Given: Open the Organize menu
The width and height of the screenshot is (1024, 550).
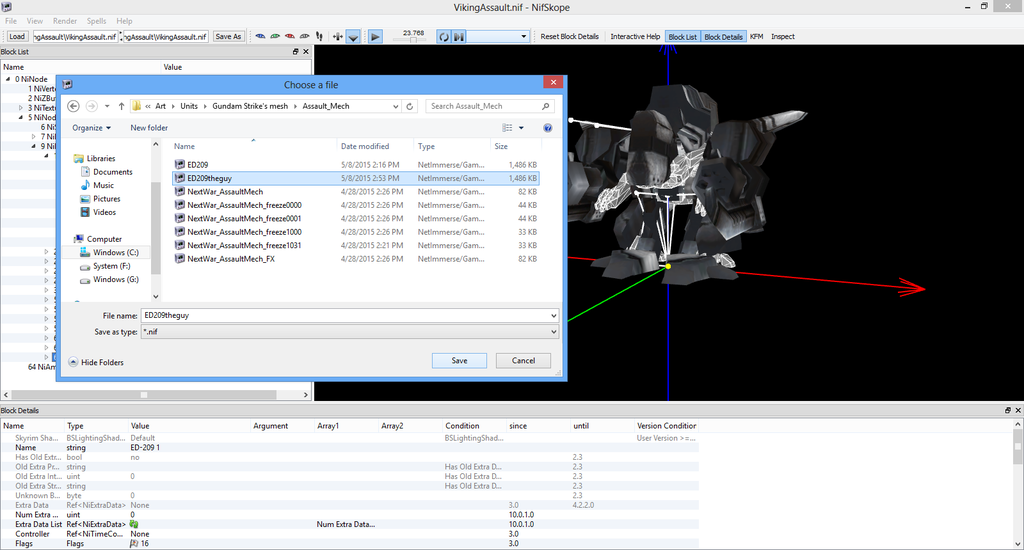Looking at the screenshot, I should pos(91,128).
